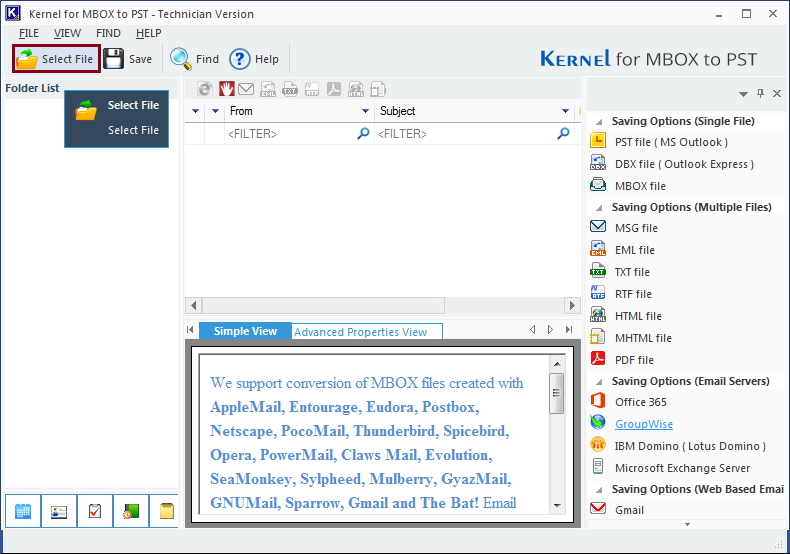Click the MHTML save icon in mail toolbar
The image size is (790, 554).
378,89
